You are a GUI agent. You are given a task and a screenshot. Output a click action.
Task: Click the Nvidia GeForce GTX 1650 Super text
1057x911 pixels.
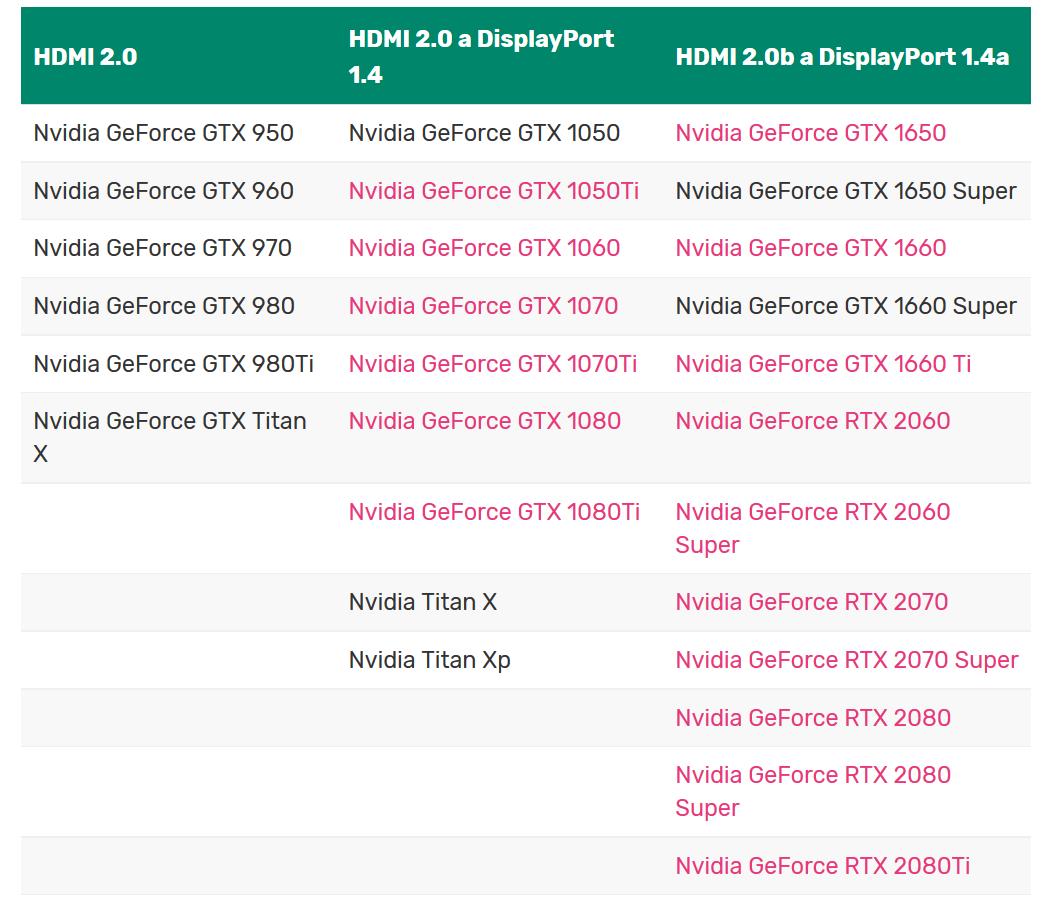[x=845, y=191]
